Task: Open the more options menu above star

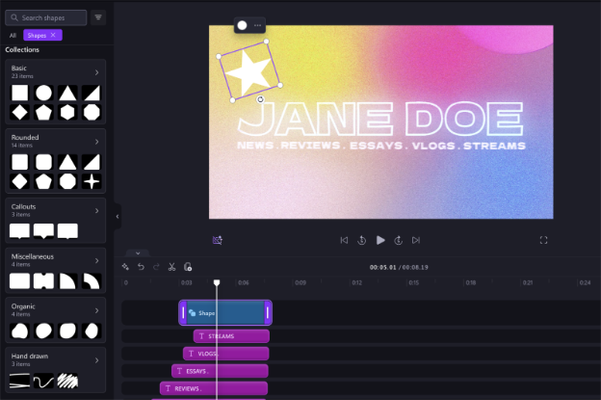Action: [x=258, y=25]
